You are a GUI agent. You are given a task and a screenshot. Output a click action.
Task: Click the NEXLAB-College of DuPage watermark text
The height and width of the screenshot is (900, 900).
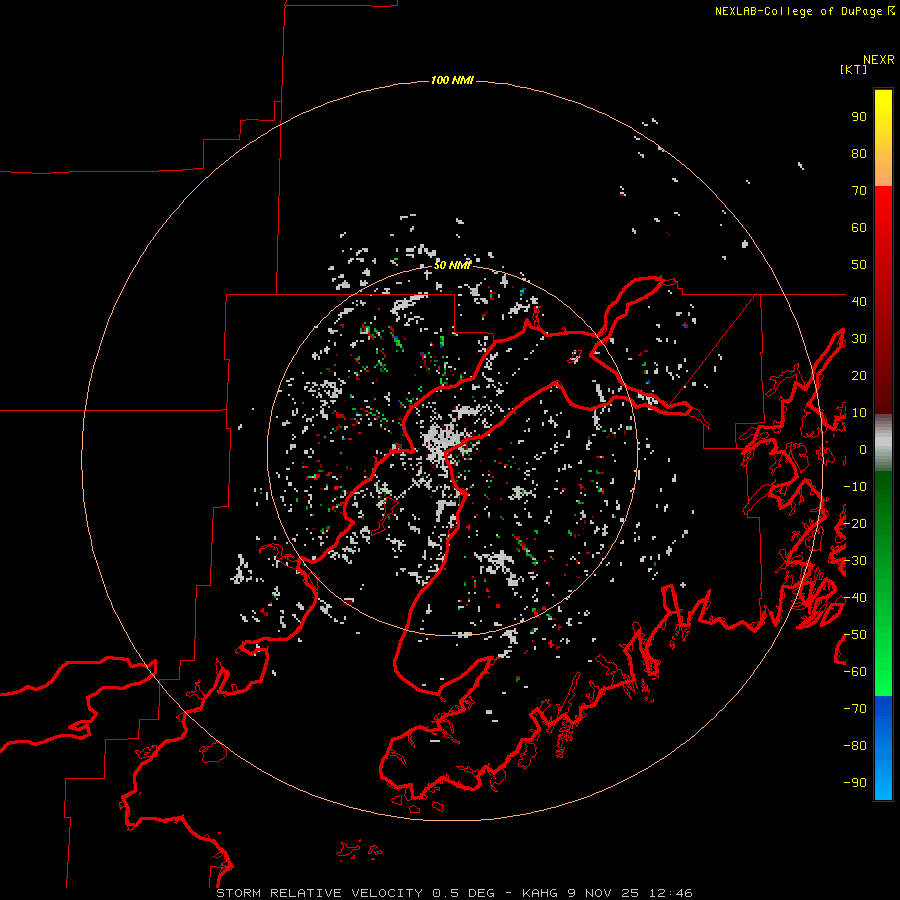[x=804, y=11]
